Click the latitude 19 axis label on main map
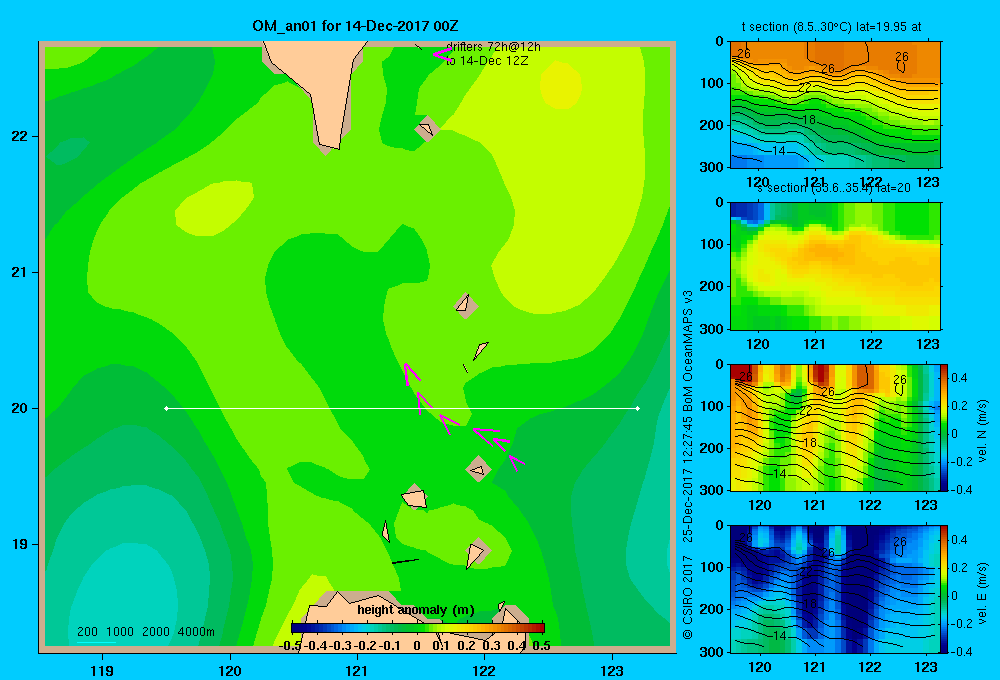Viewport: 1000px width, 680px height. 20,544
